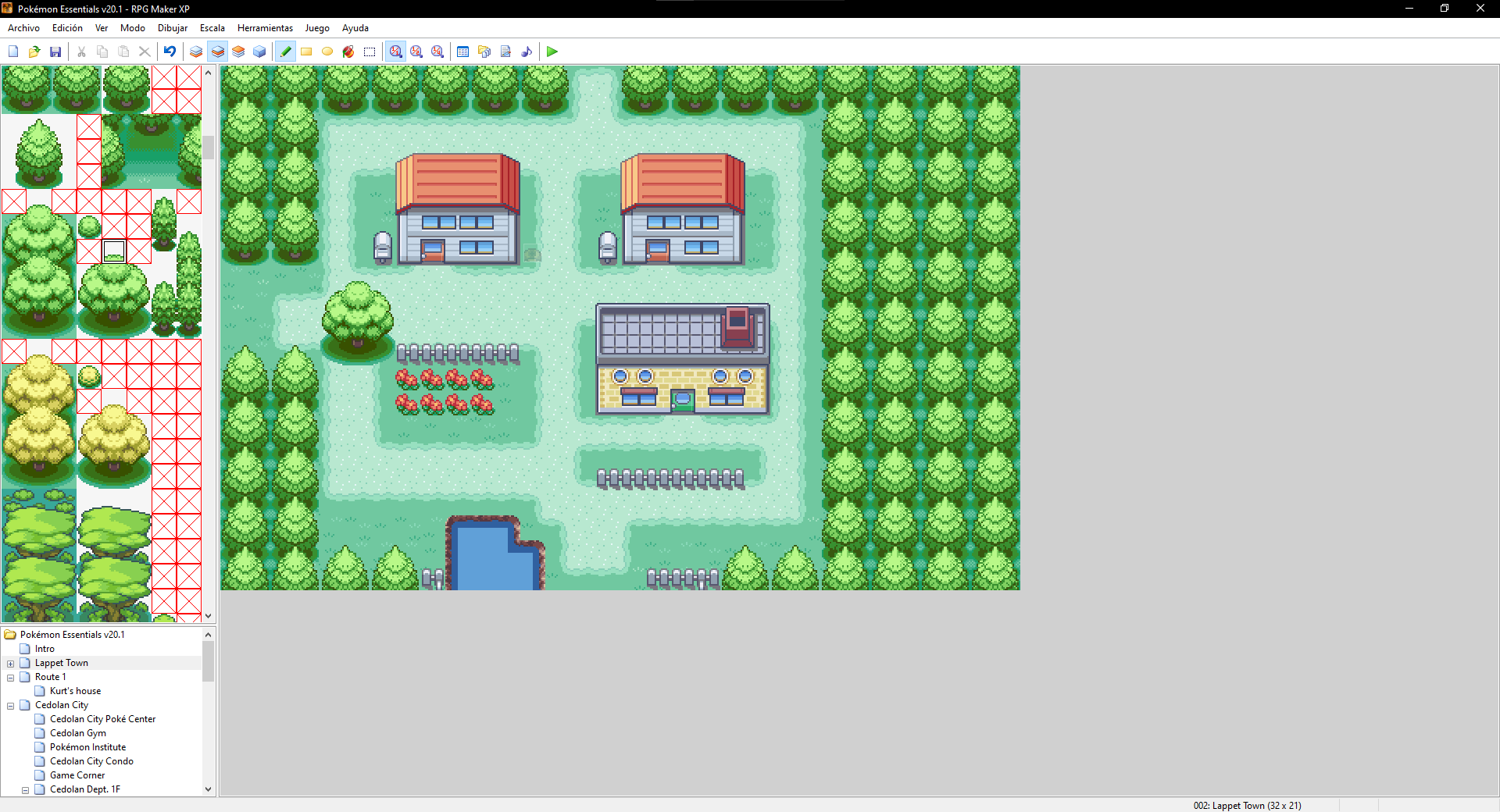Open the Herramientas menu
Image resolution: width=1500 pixels, height=812 pixels.
click(265, 28)
